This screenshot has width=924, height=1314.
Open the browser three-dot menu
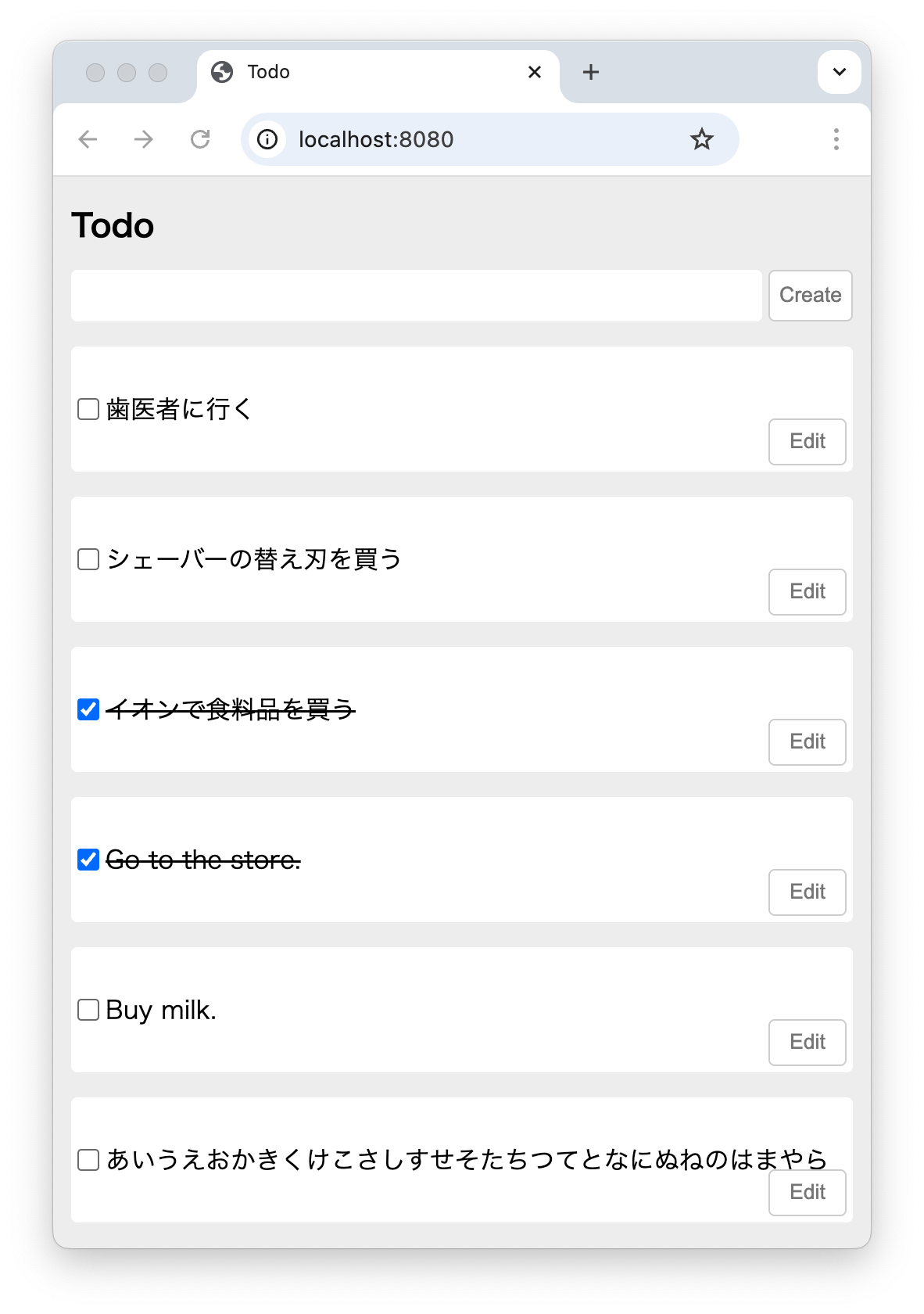pos(836,139)
